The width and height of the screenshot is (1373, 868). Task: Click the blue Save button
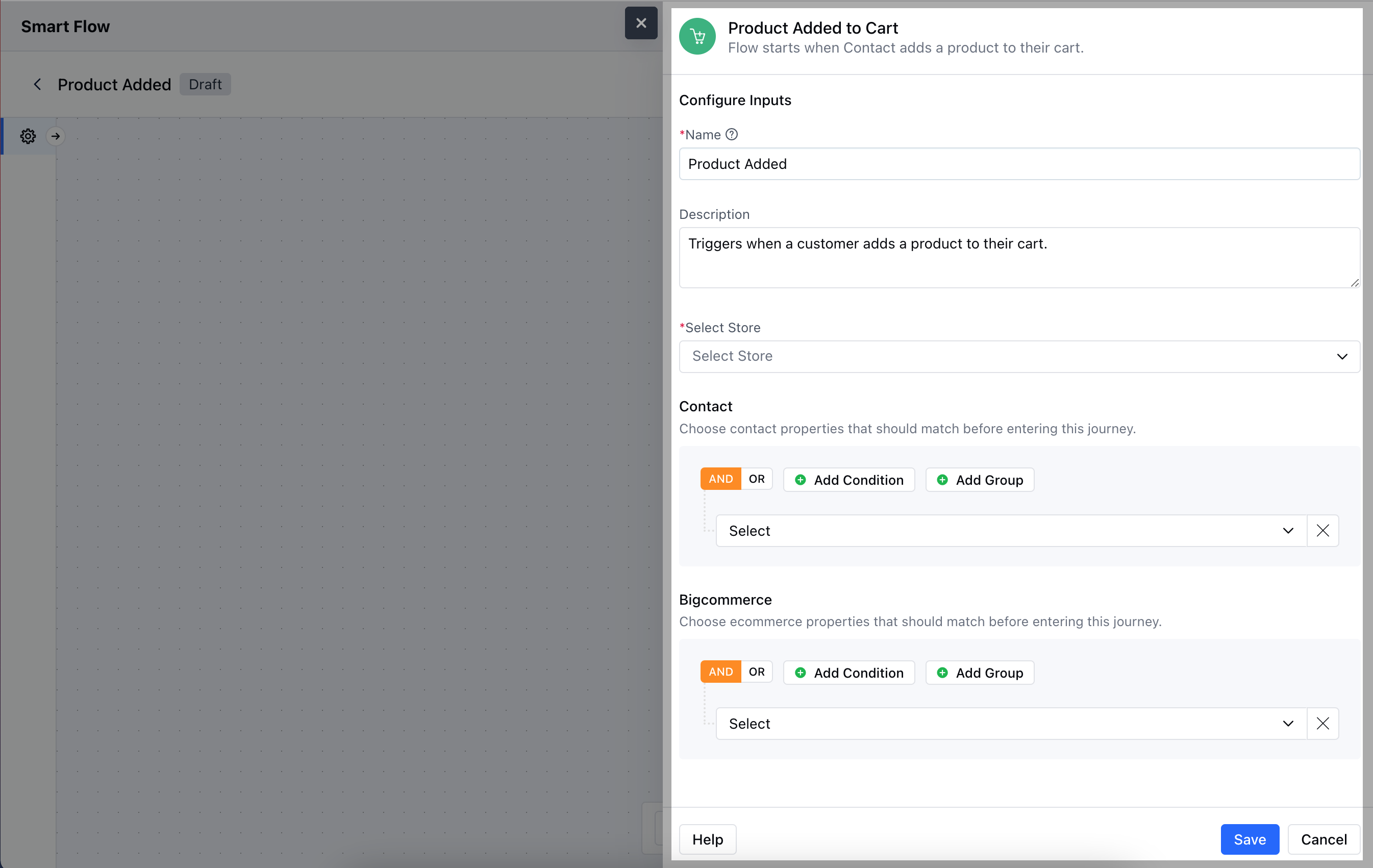click(x=1249, y=839)
